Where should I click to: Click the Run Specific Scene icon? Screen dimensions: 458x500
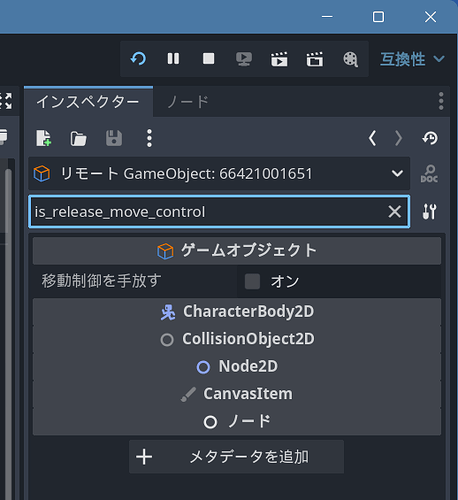315,59
